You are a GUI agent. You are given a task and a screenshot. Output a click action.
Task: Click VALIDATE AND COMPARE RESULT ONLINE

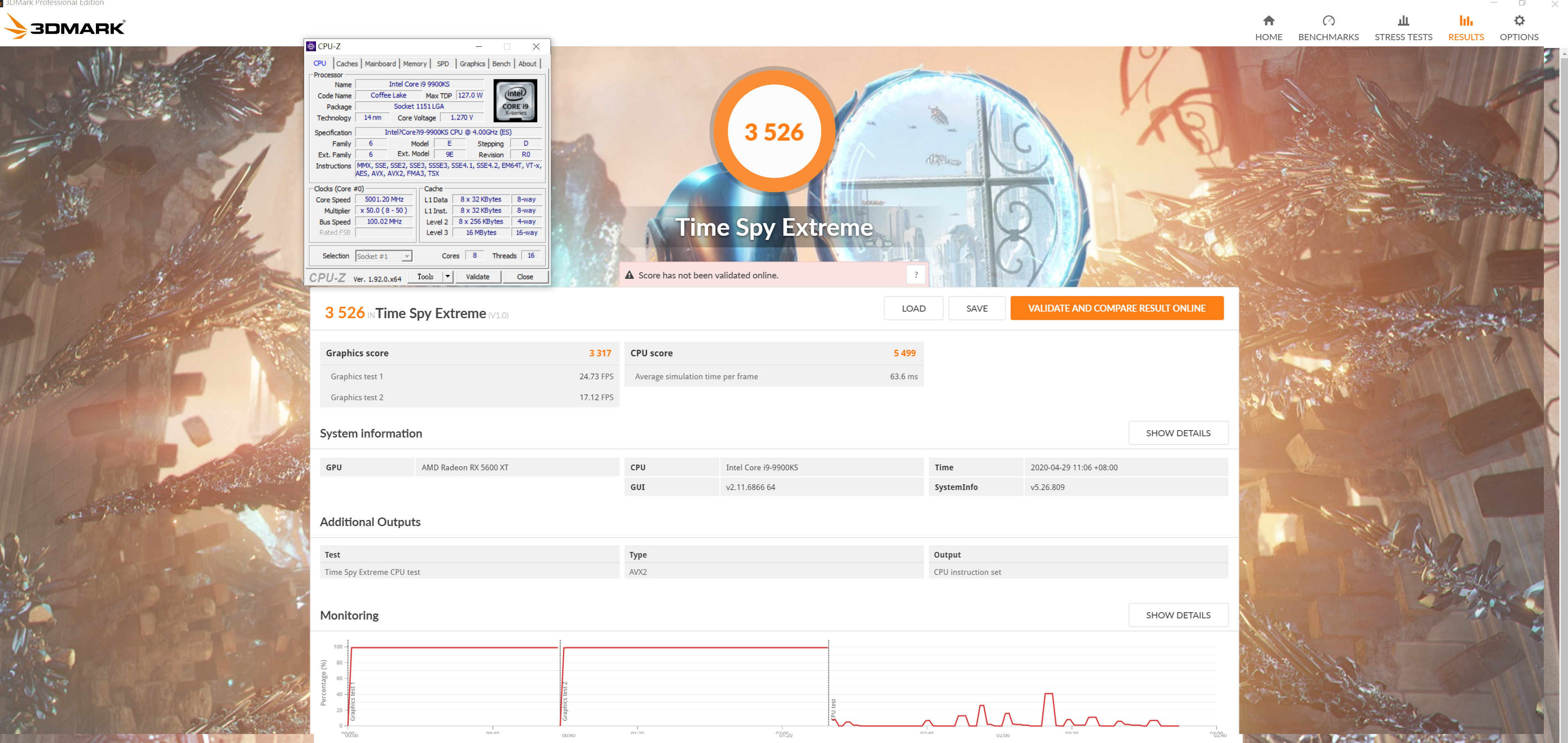point(1116,308)
